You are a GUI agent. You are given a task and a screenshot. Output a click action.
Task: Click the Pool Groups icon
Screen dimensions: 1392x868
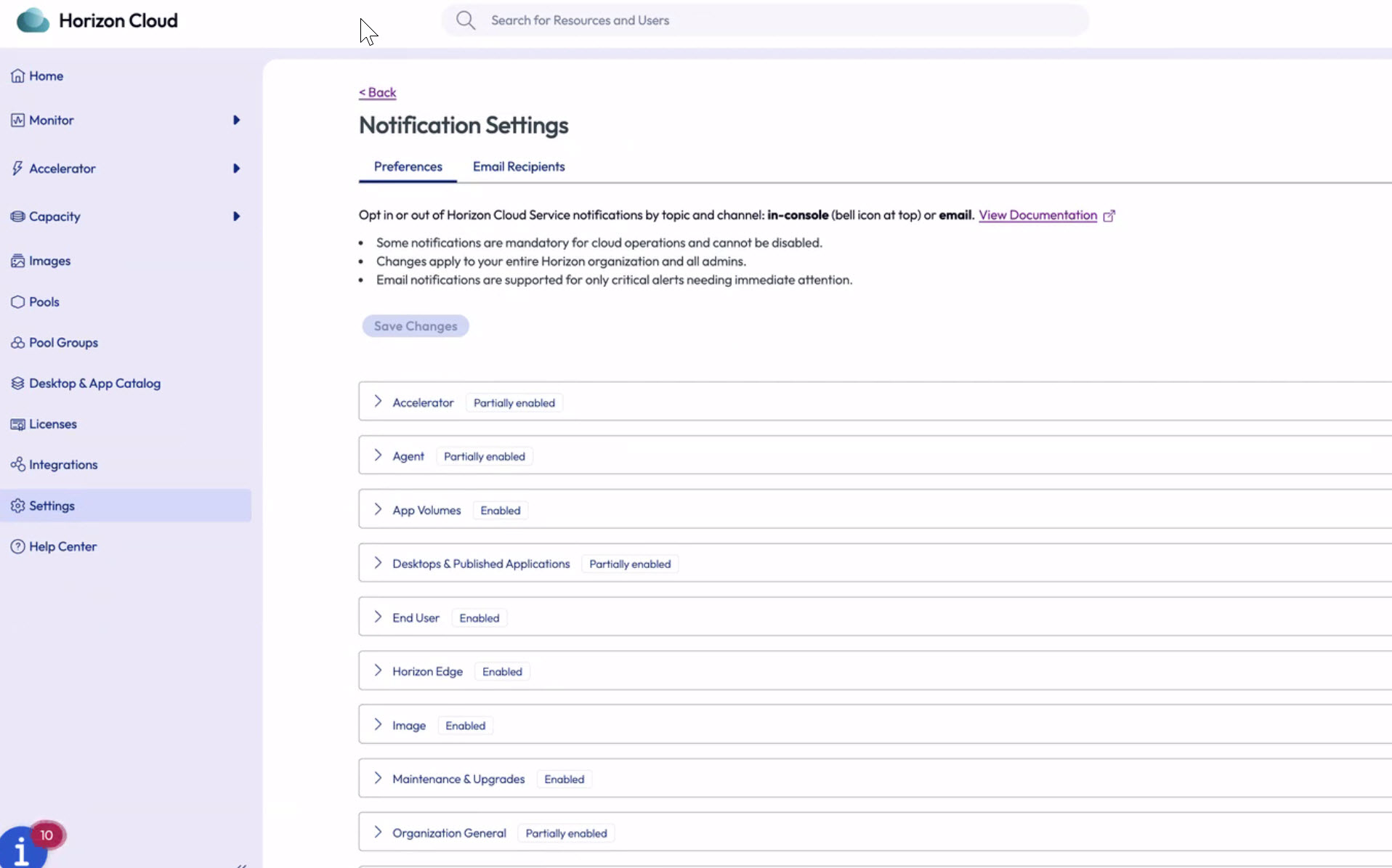(x=18, y=342)
